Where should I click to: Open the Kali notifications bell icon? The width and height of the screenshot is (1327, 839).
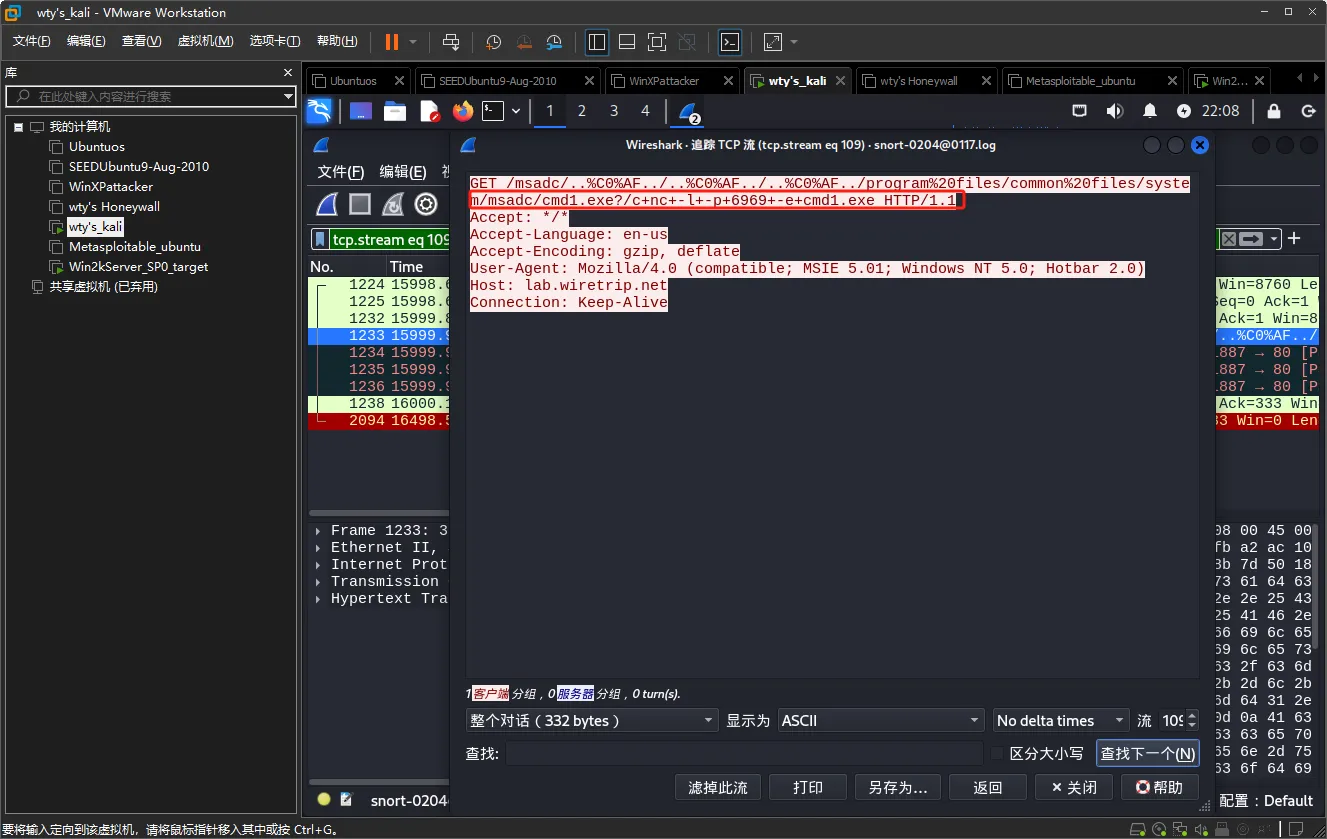click(1150, 111)
